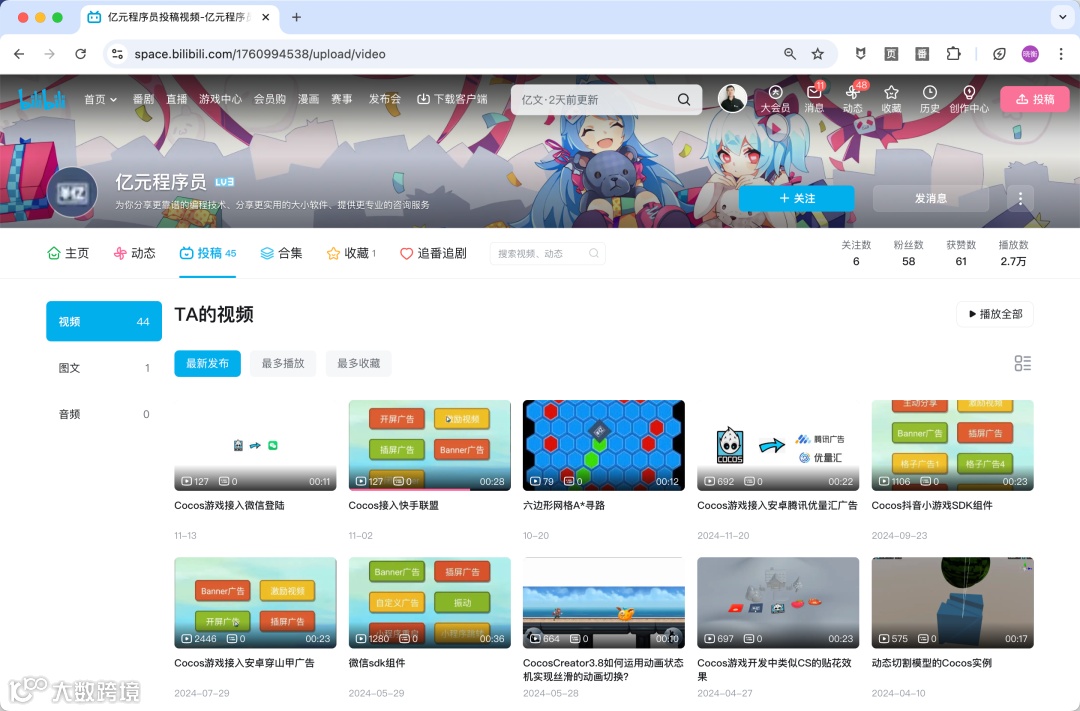Switch to list view layout icon
This screenshot has height=711, width=1080.
1023,363
